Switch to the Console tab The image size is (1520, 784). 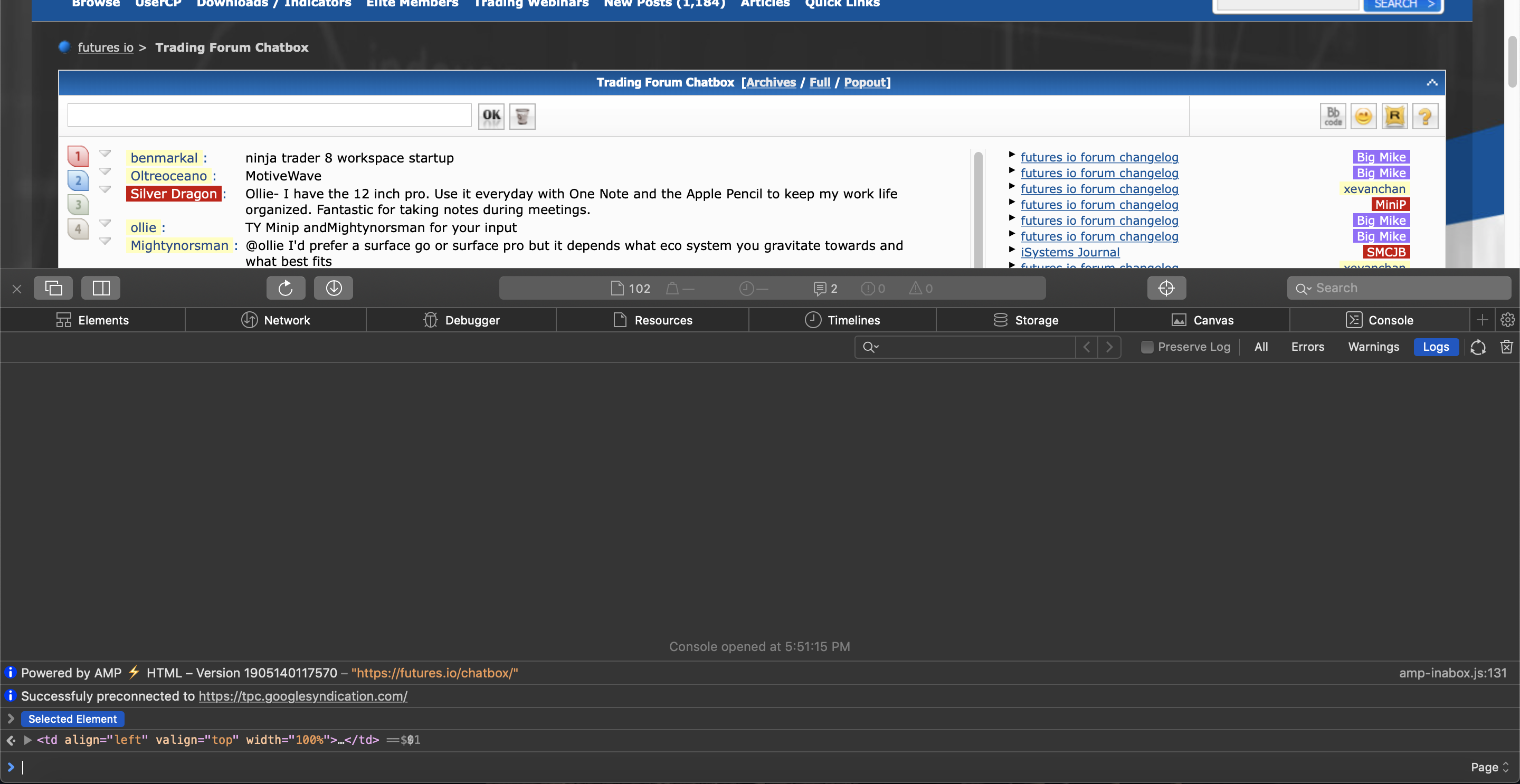[1379, 320]
